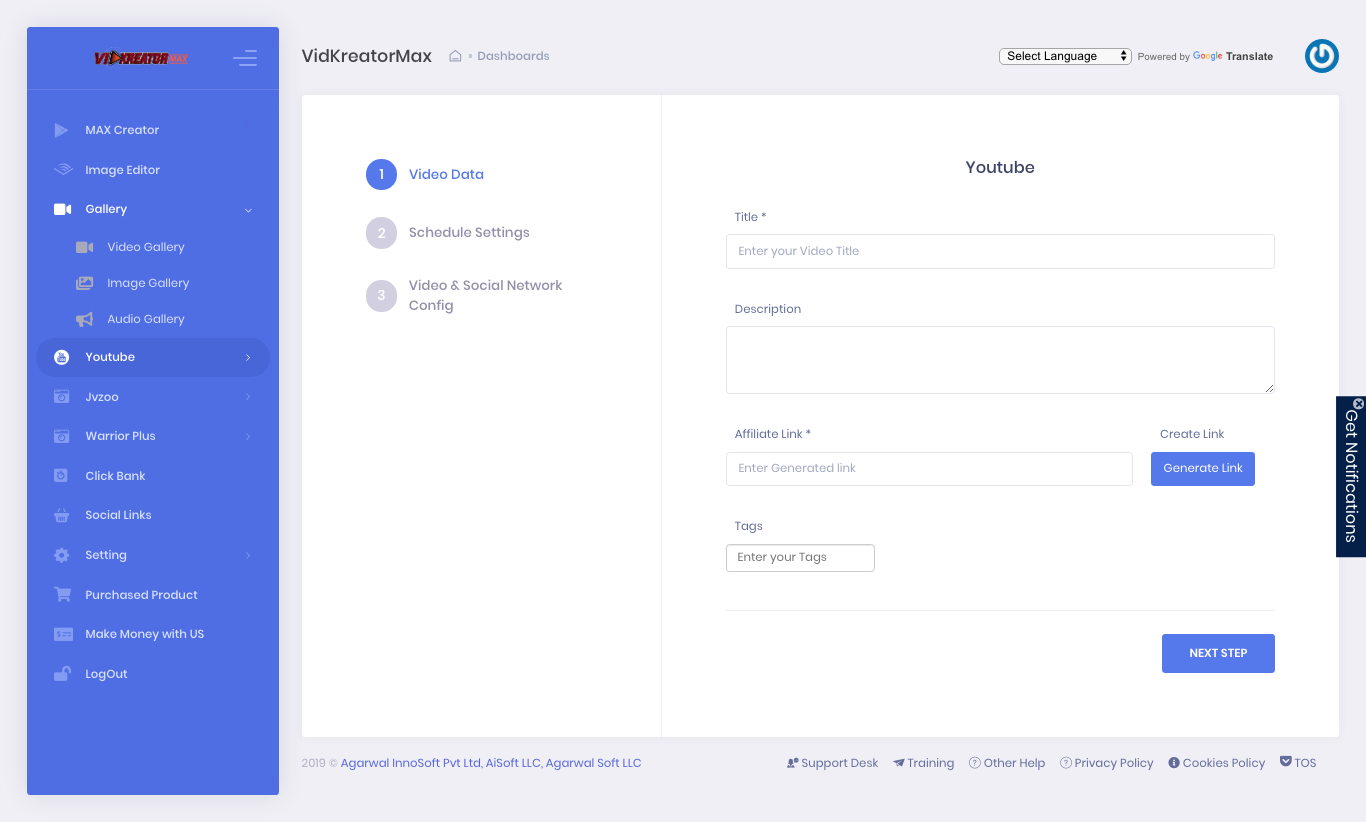Select step 1 Video Data
The height and width of the screenshot is (822, 1366).
click(x=425, y=174)
